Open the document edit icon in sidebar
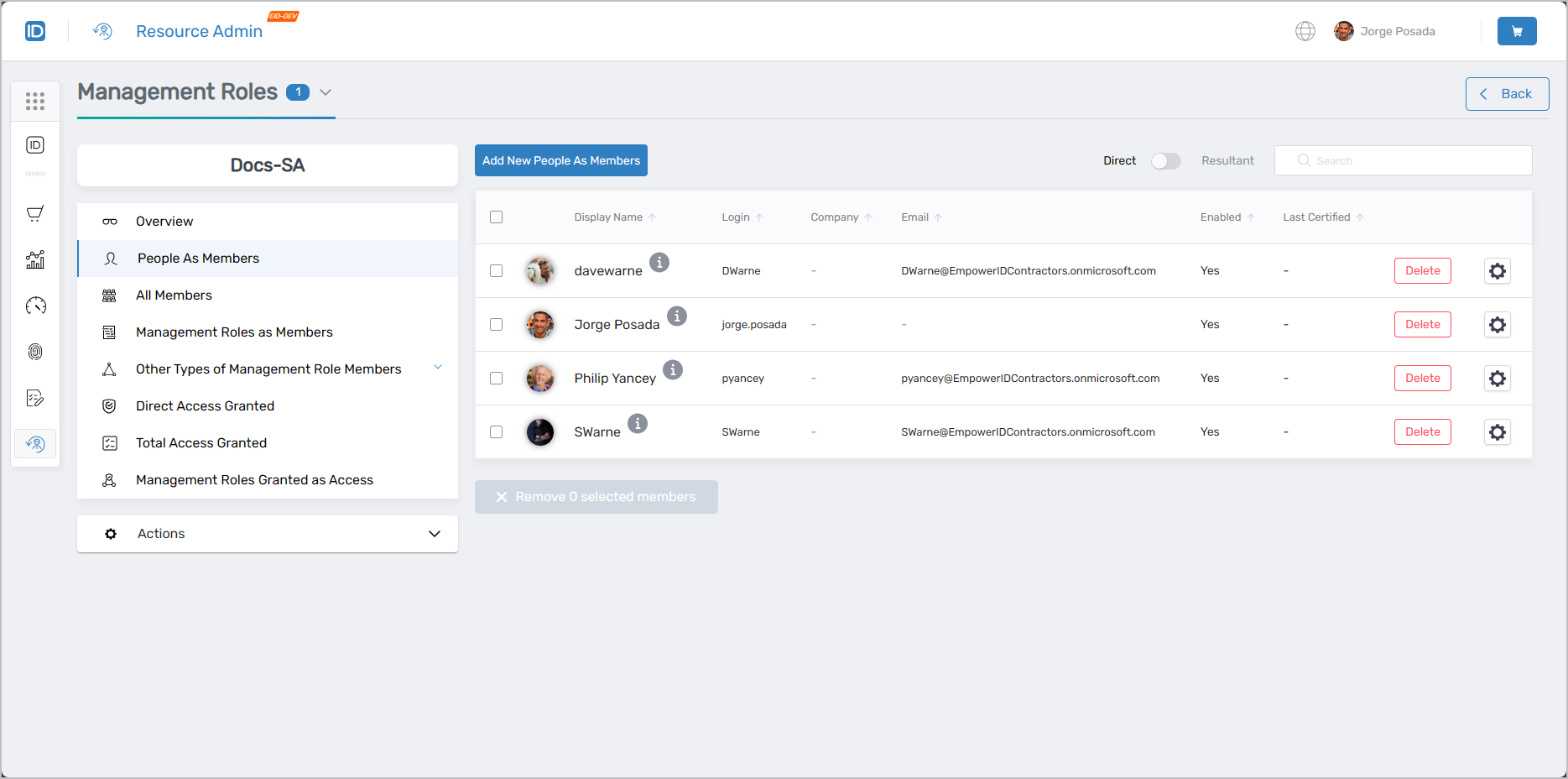 pyautogui.click(x=35, y=398)
